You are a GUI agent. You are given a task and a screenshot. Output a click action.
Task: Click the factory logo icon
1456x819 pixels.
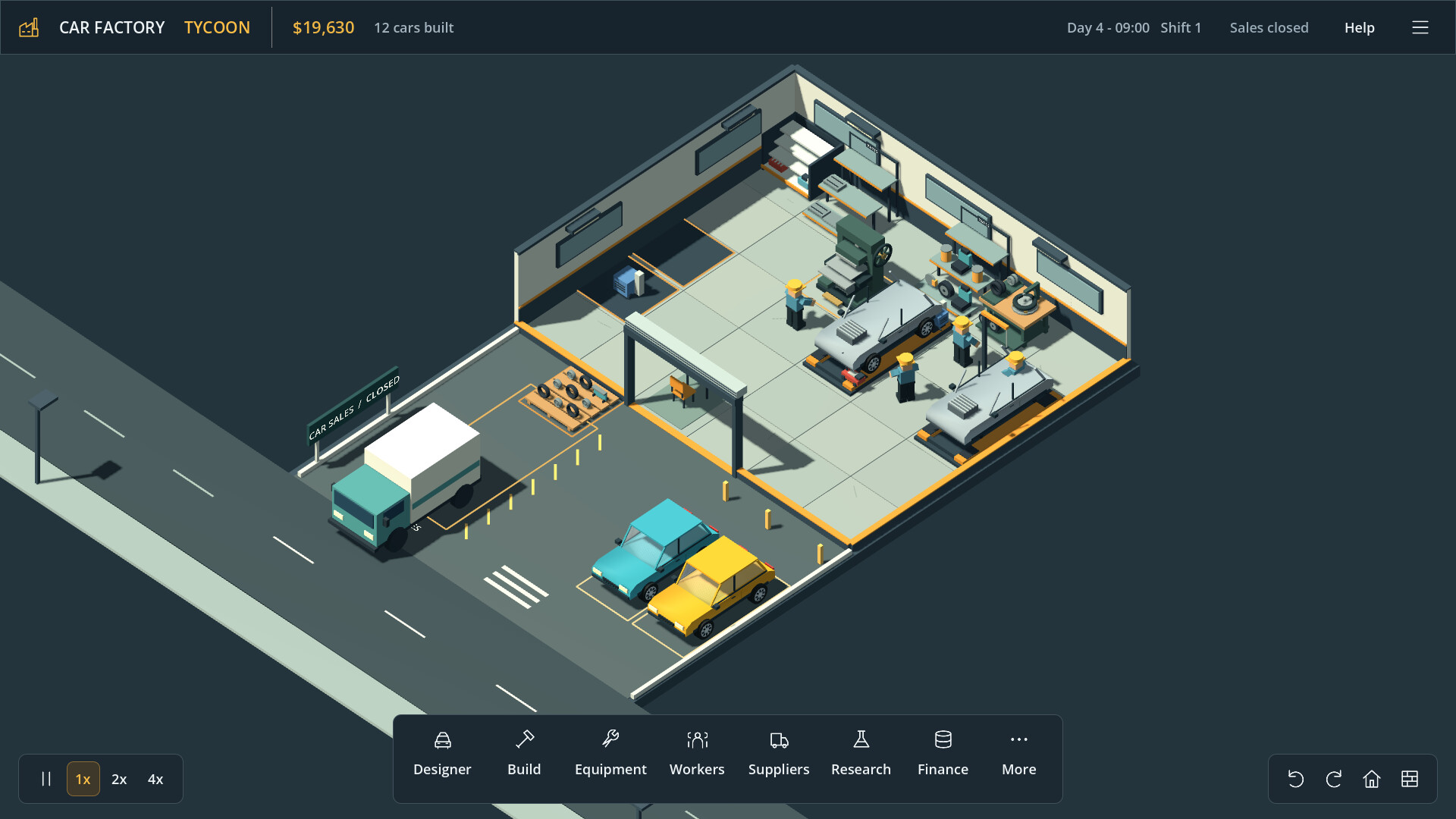pyautogui.click(x=29, y=27)
